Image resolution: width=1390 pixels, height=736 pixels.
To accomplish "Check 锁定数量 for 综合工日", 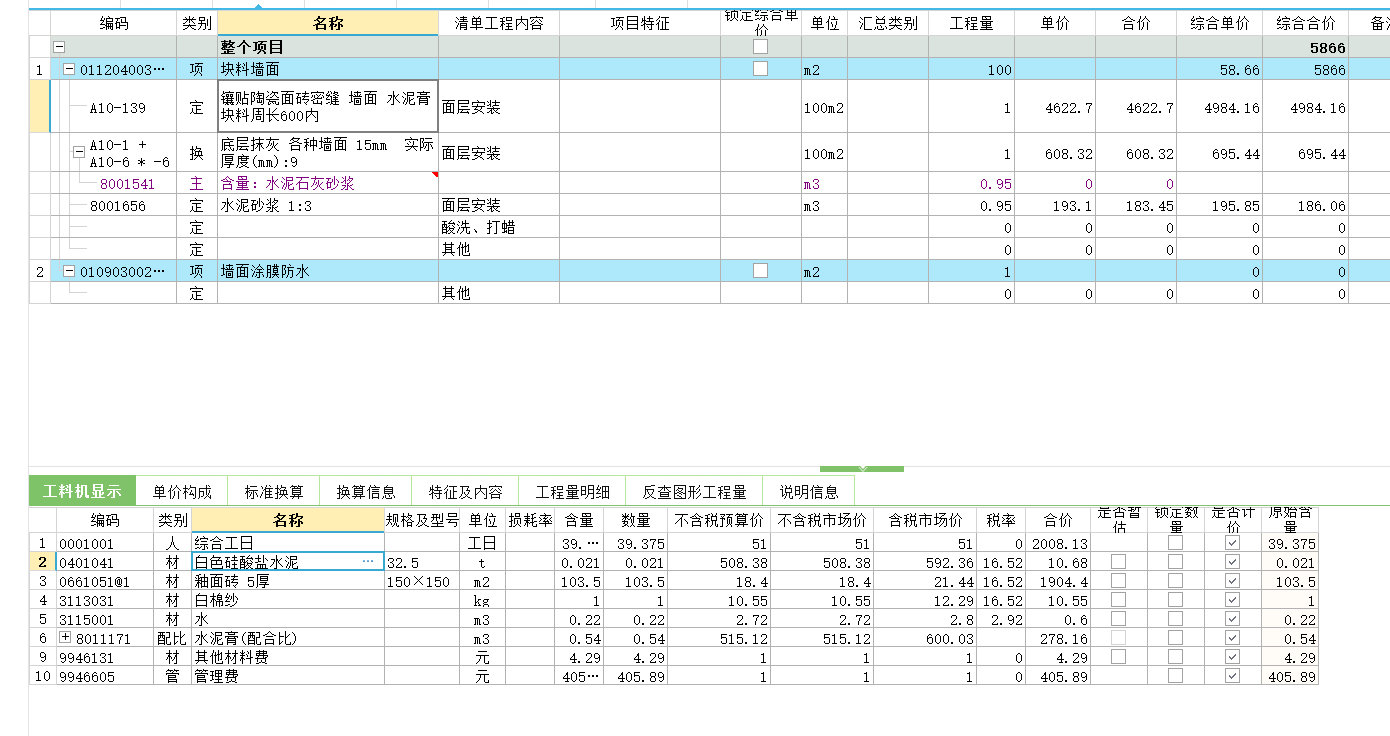I will pos(1175,543).
